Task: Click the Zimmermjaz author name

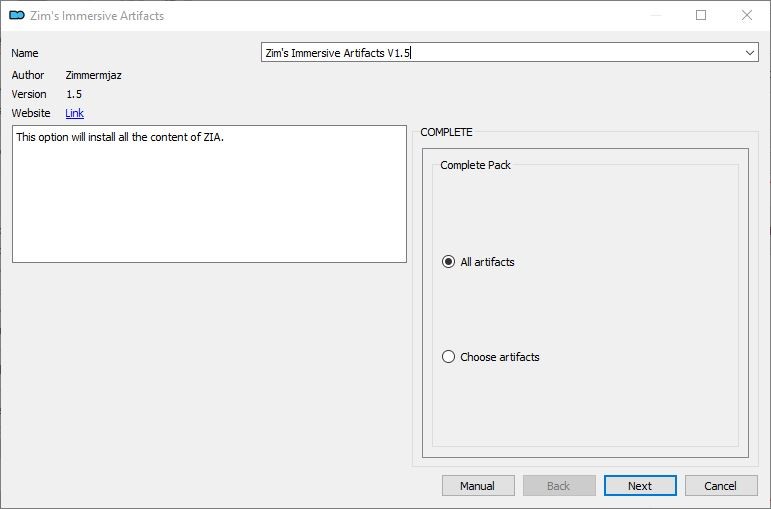Action: [93, 75]
